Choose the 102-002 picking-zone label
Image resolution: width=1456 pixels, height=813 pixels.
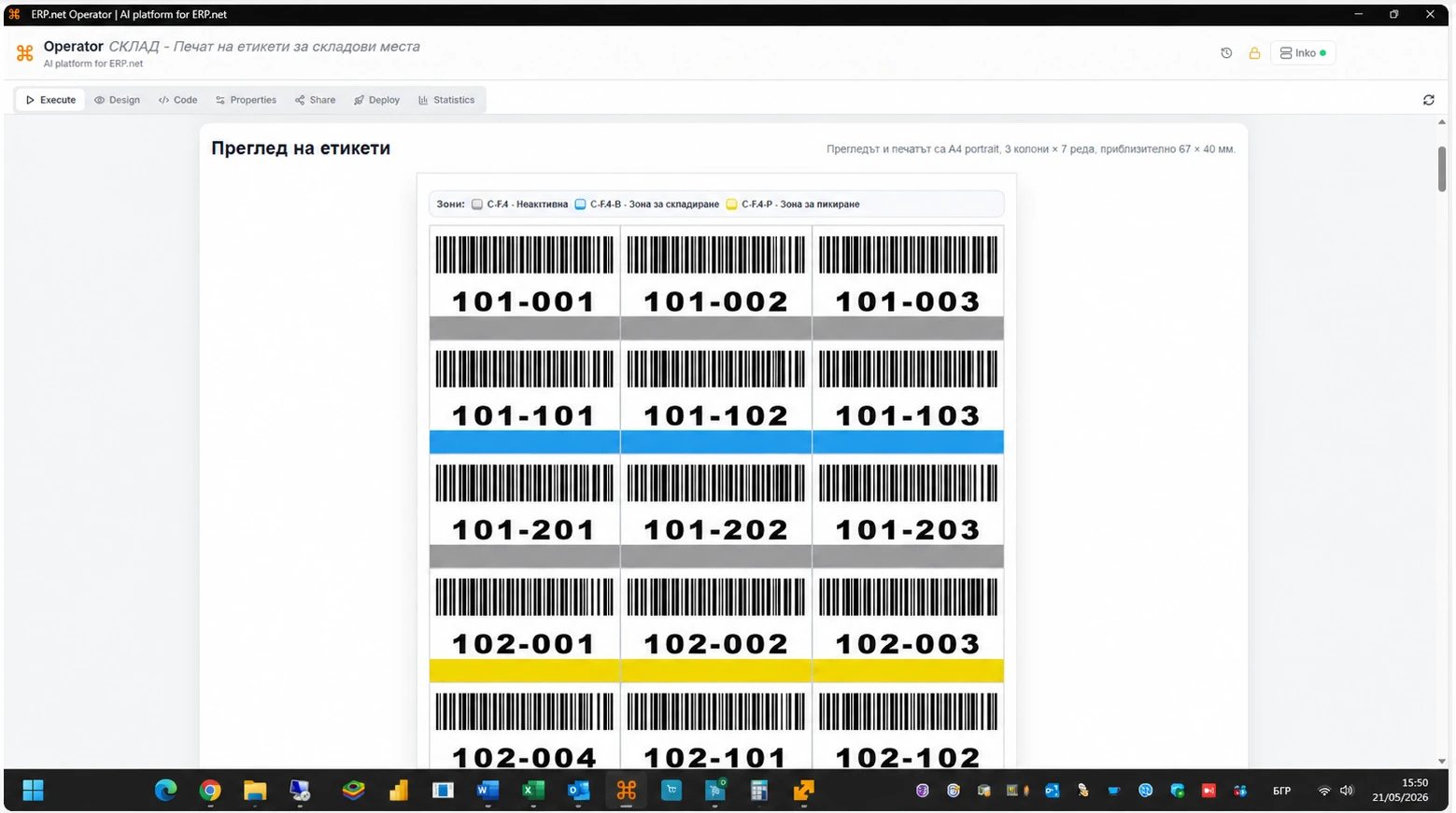[x=716, y=625]
